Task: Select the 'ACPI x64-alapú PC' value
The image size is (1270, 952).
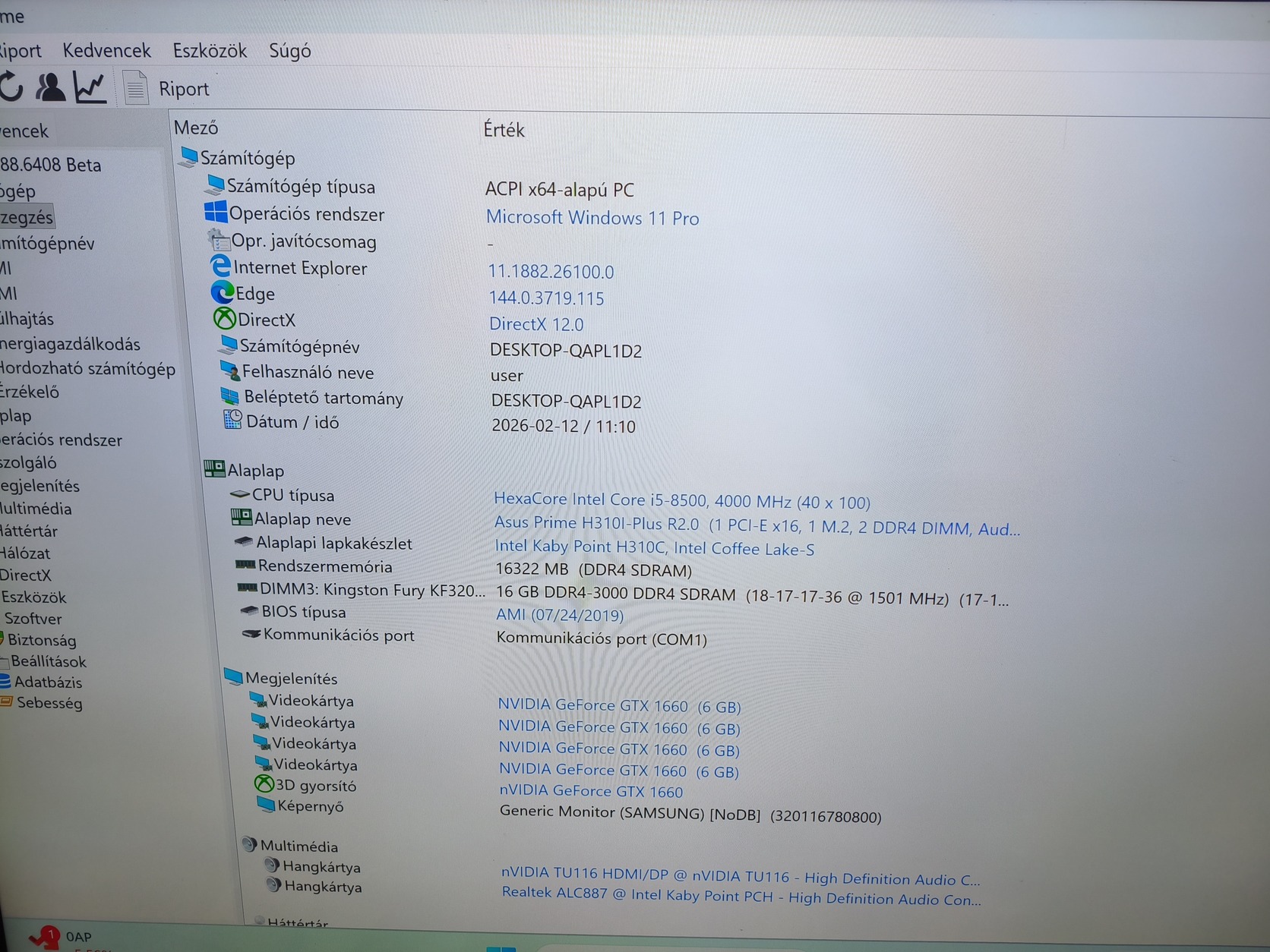Action: pyautogui.click(x=560, y=190)
